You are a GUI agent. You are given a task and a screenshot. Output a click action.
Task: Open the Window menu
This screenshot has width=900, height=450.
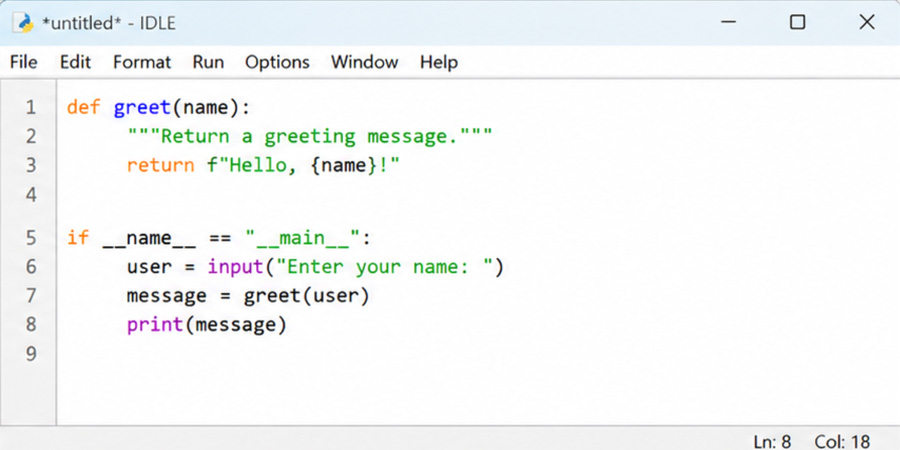coord(364,62)
